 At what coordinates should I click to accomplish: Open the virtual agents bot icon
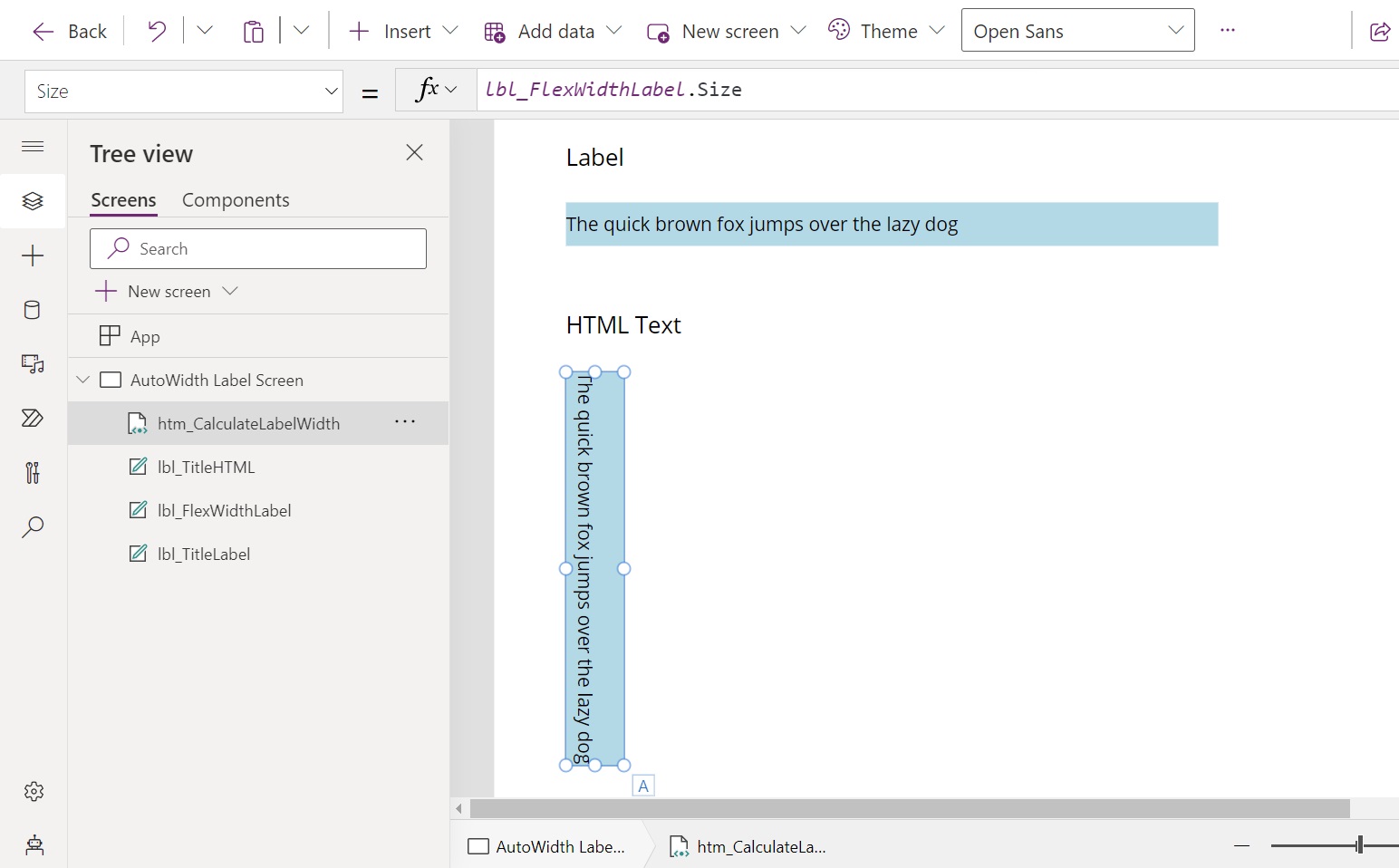[x=33, y=845]
